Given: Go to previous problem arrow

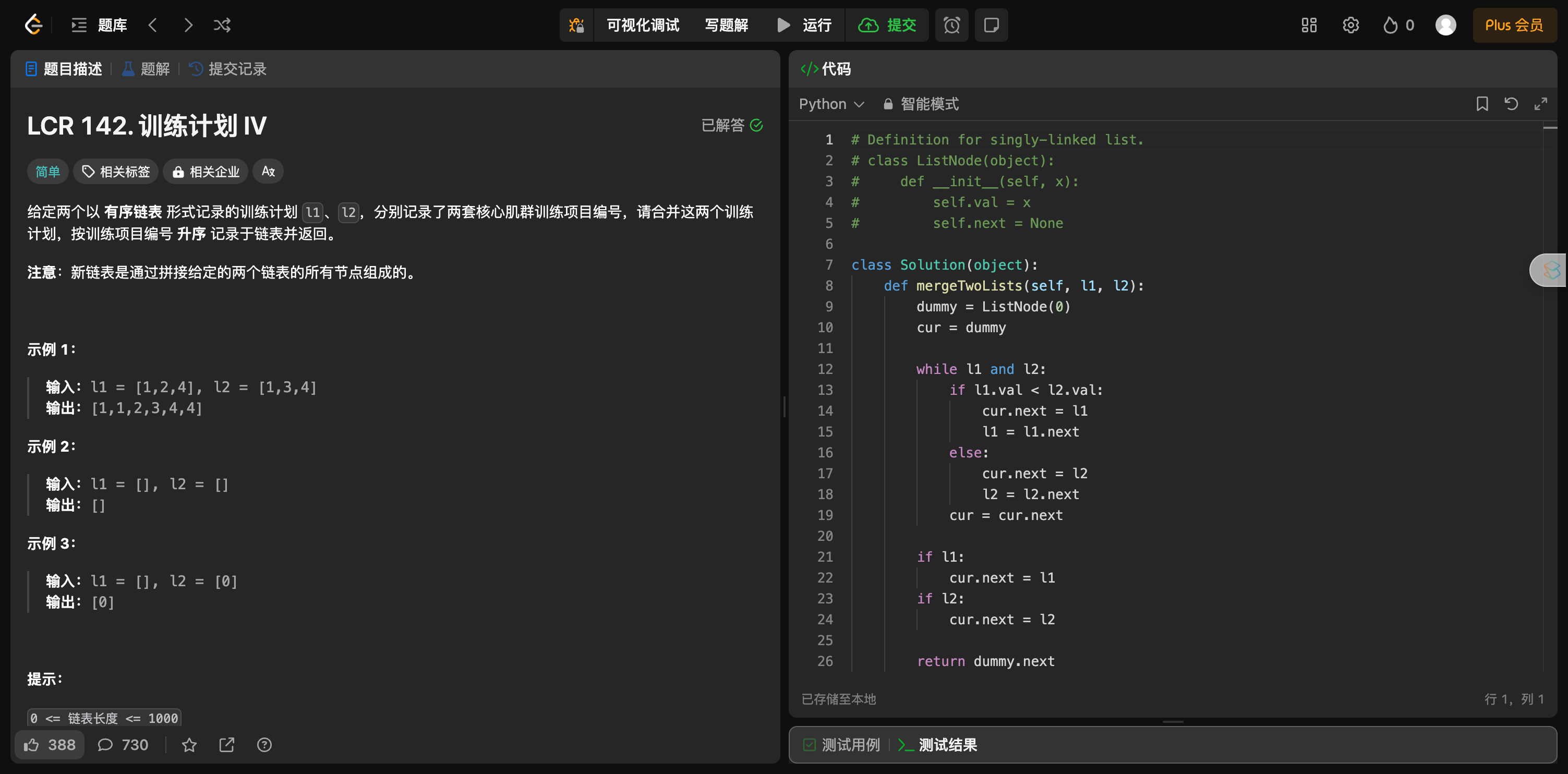Looking at the screenshot, I should [x=153, y=25].
